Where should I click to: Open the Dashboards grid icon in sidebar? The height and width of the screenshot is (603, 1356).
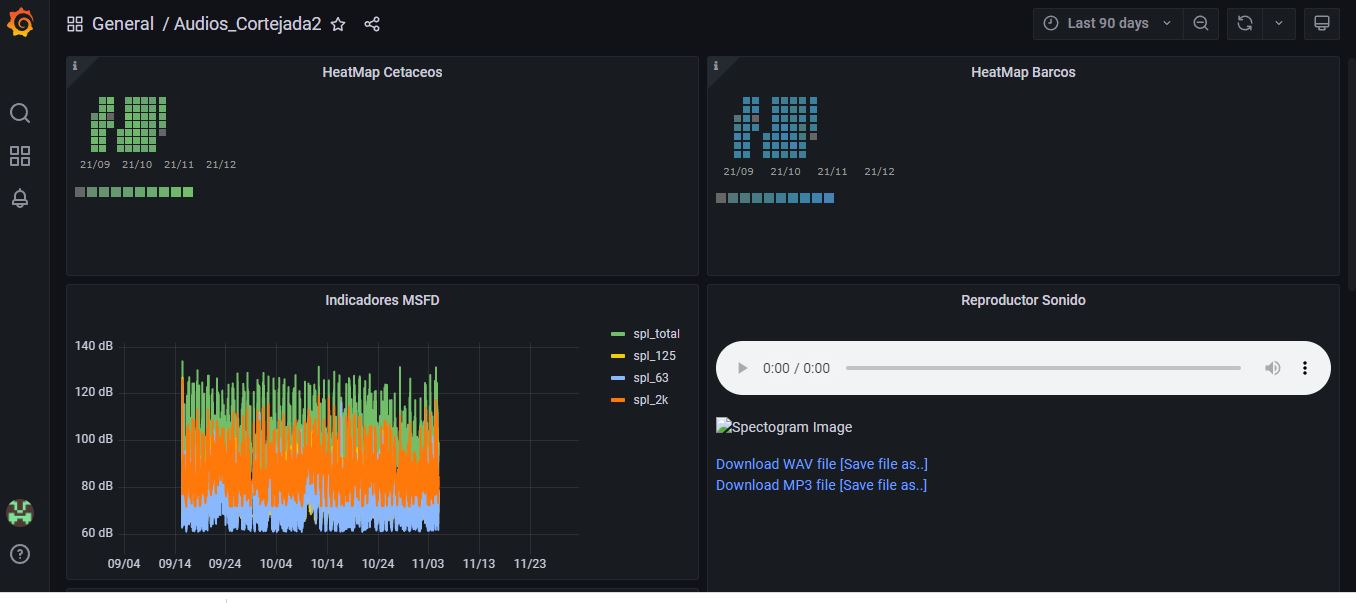tap(20, 156)
